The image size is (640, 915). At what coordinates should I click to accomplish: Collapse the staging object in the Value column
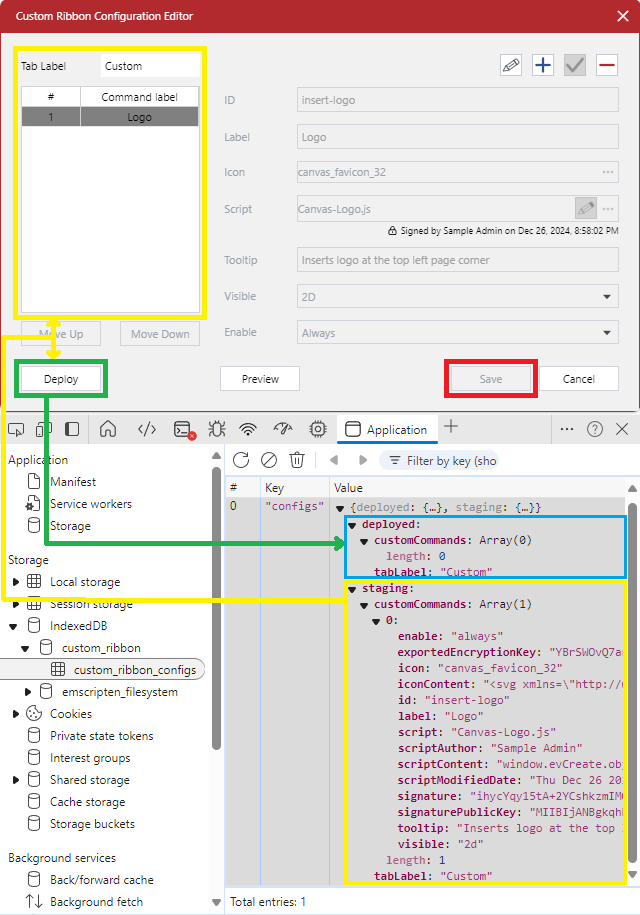tap(353, 589)
